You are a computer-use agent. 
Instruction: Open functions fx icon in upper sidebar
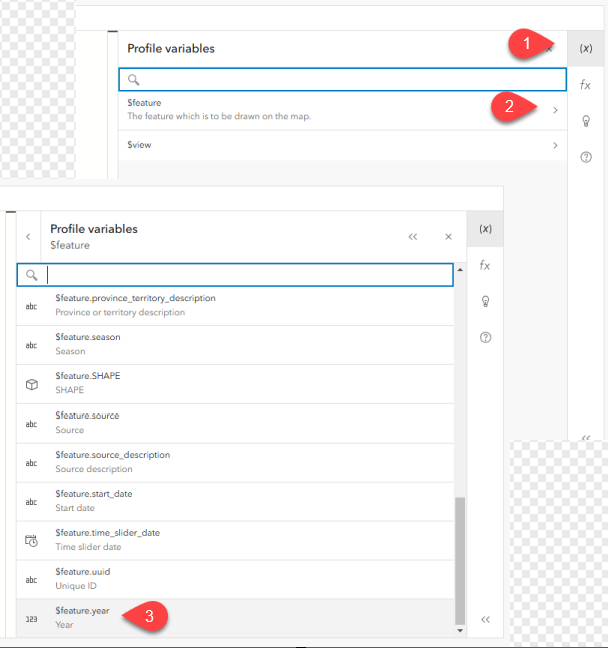[586, 85]
